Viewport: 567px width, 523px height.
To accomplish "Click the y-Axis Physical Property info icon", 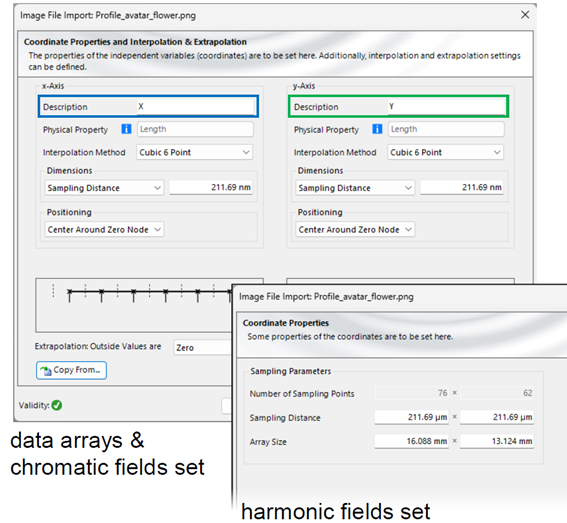I will click(x=377, y=129).
